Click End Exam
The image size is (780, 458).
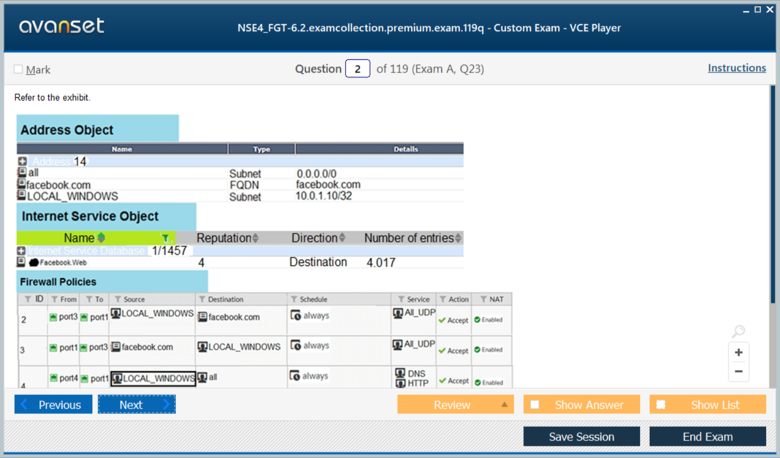click(707, 437)
